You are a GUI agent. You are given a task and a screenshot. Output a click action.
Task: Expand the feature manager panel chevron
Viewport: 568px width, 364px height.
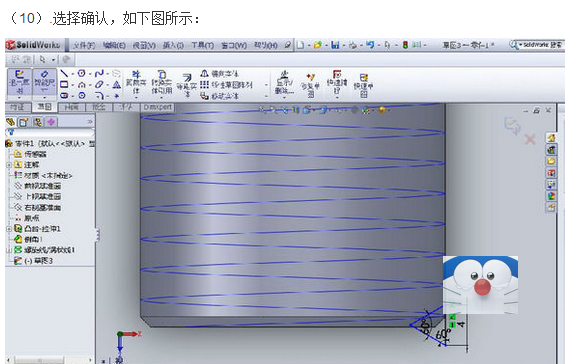tap(90, 122)
